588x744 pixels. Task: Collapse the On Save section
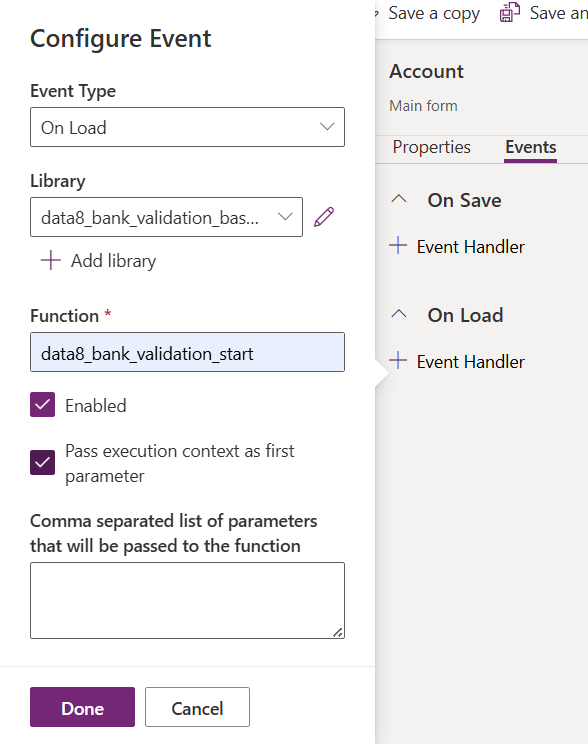399,199
